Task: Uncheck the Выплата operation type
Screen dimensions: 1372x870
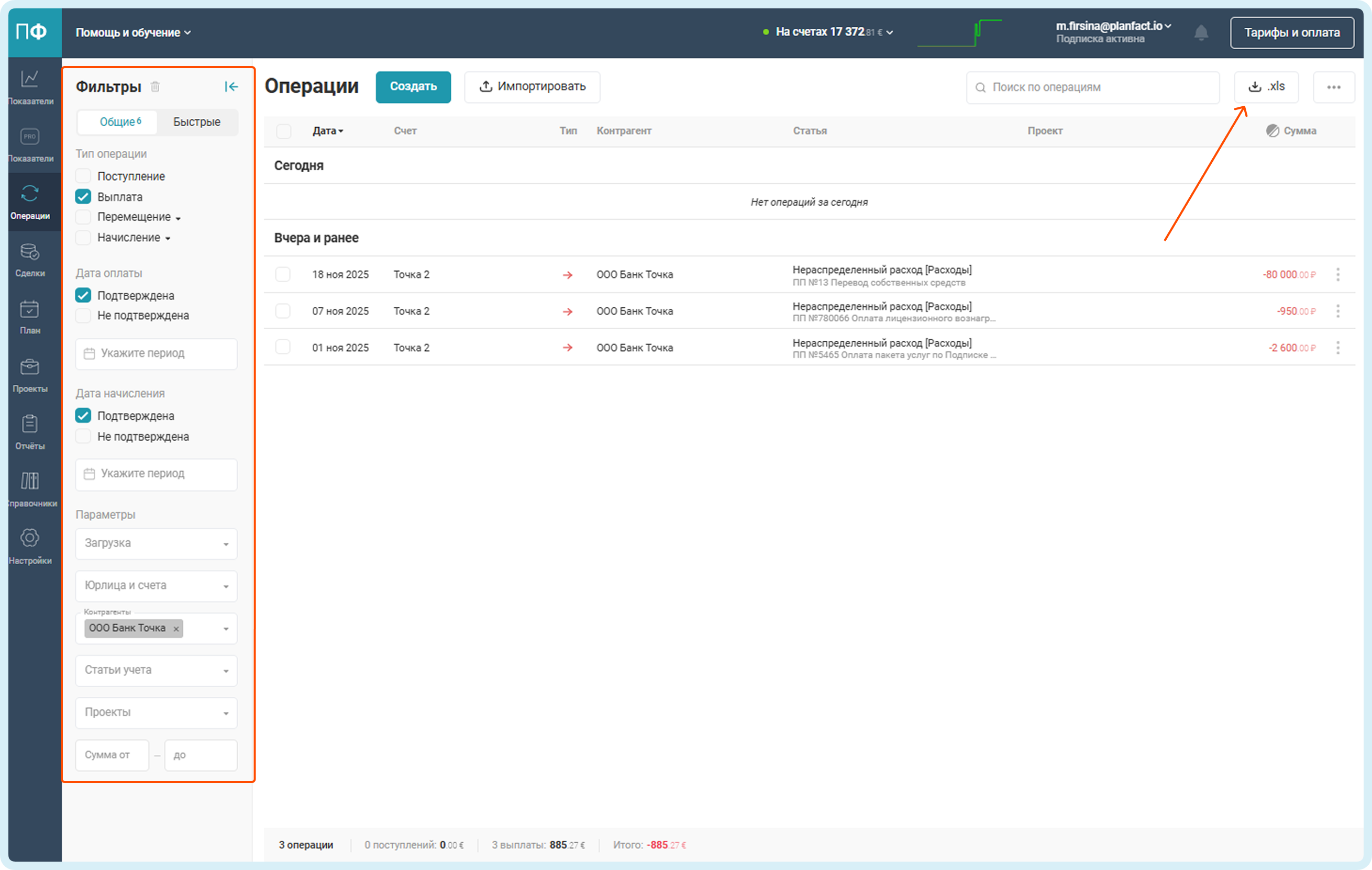Action: [x=83, y=196]
